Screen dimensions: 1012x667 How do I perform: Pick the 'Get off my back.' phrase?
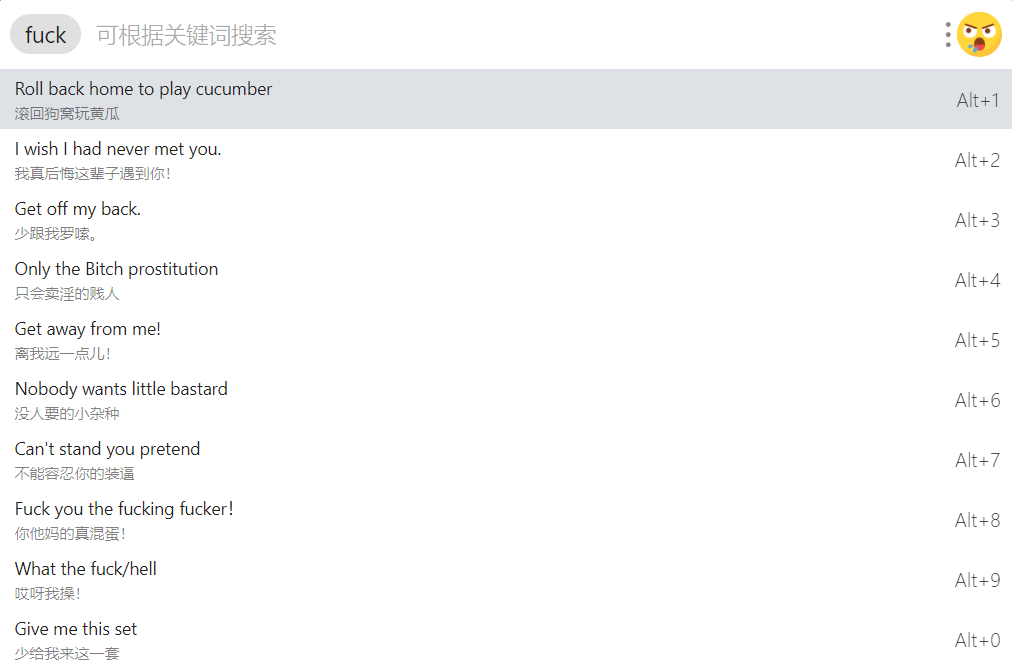506,220
